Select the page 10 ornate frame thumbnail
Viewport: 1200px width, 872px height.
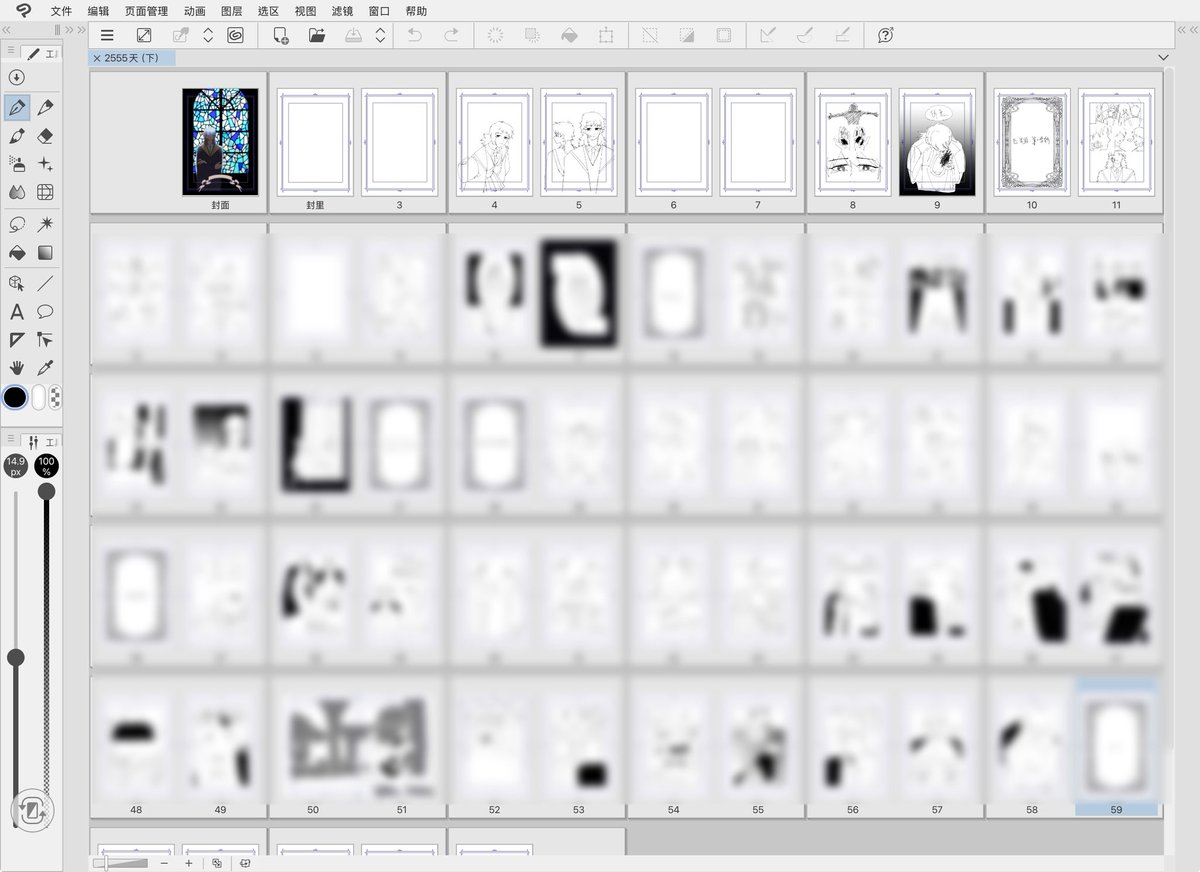pos(1032,142)
